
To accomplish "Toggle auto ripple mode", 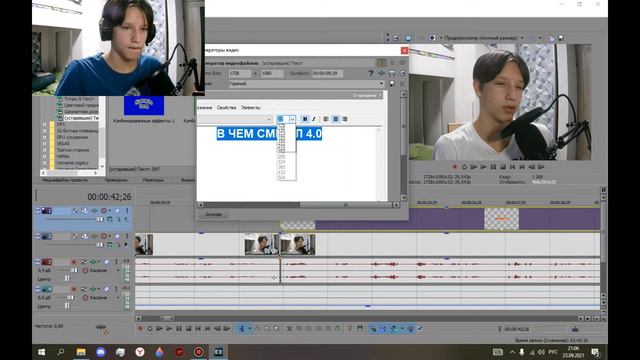I will coord(393,329).
